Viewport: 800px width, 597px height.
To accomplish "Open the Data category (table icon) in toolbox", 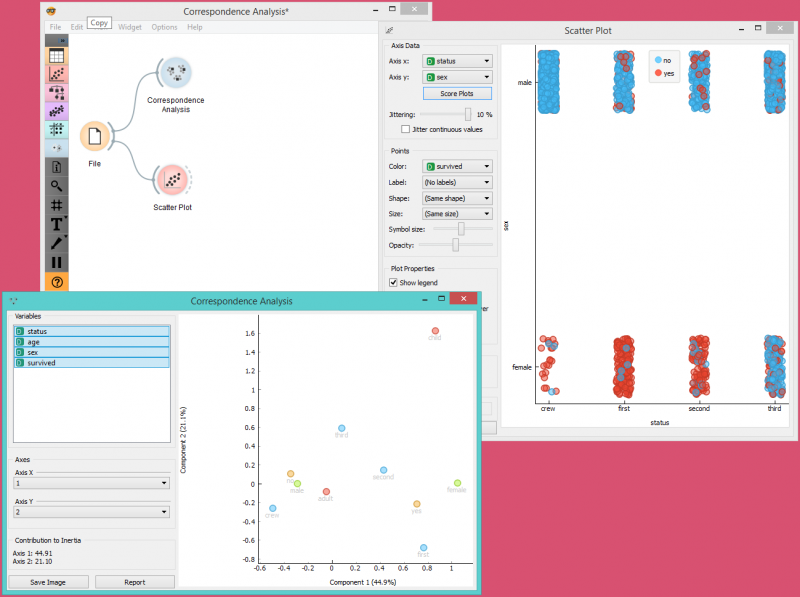I will pos(56,56).
